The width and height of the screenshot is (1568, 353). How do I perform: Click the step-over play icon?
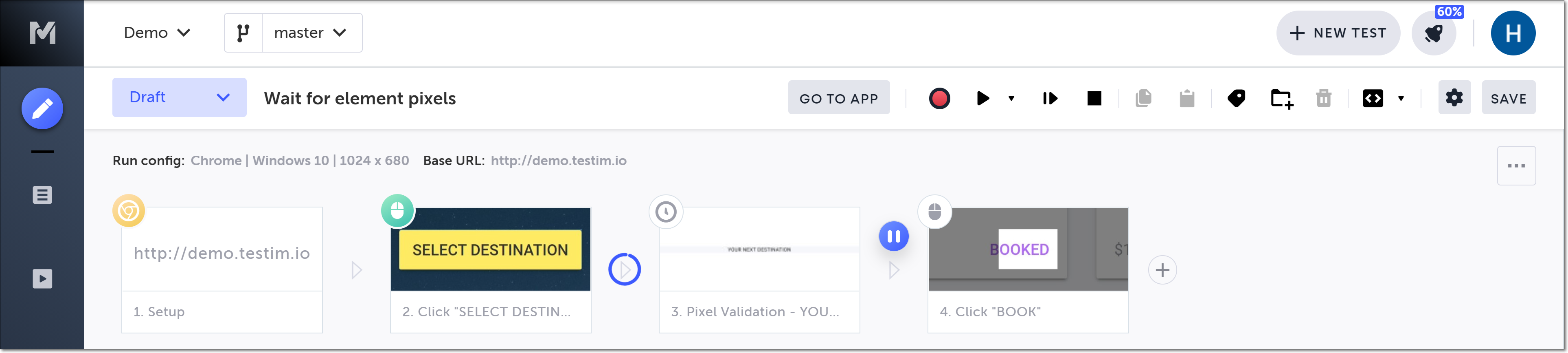pos(1050,98)
